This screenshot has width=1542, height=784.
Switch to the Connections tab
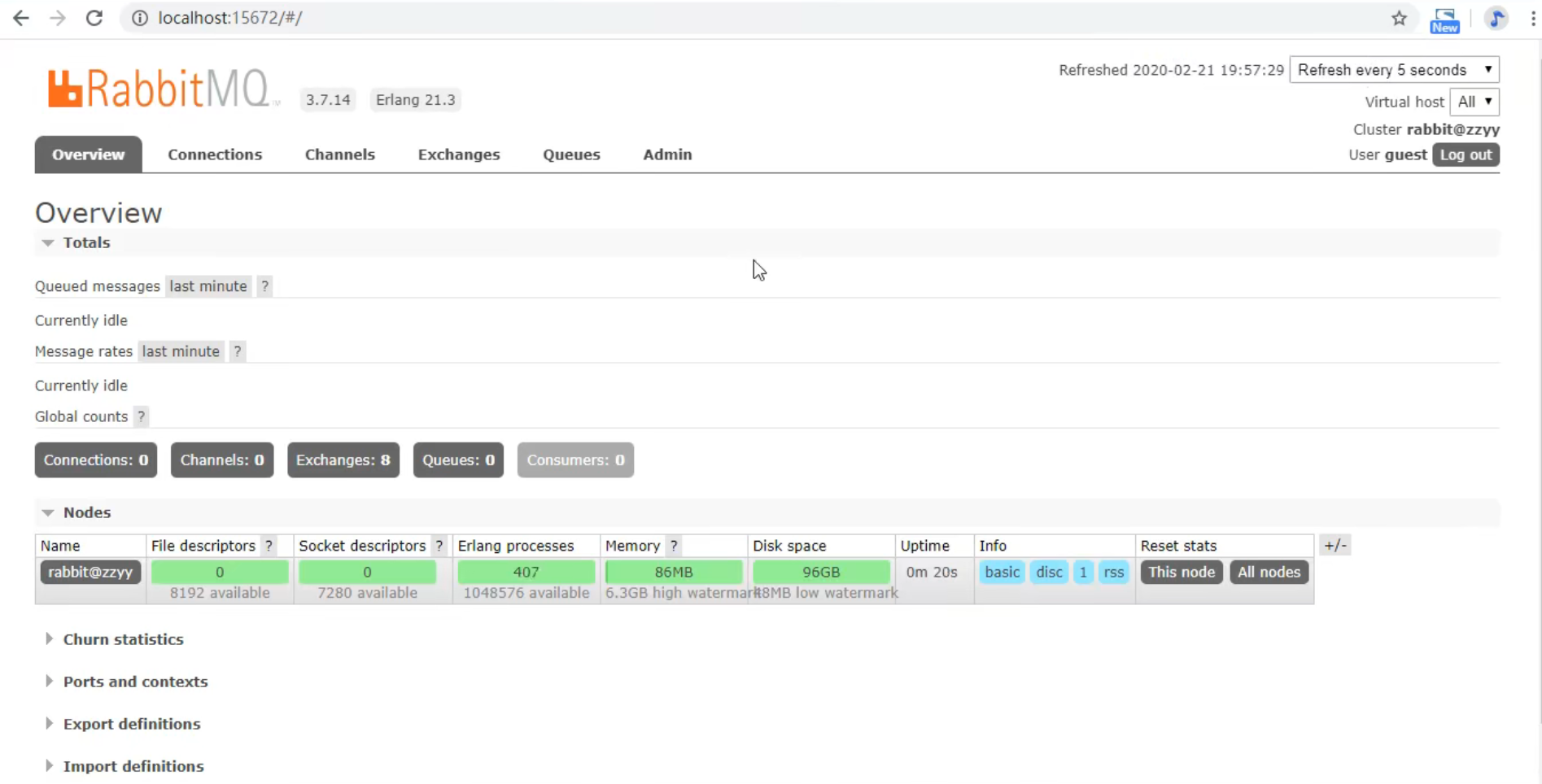(x=215, y=155)
